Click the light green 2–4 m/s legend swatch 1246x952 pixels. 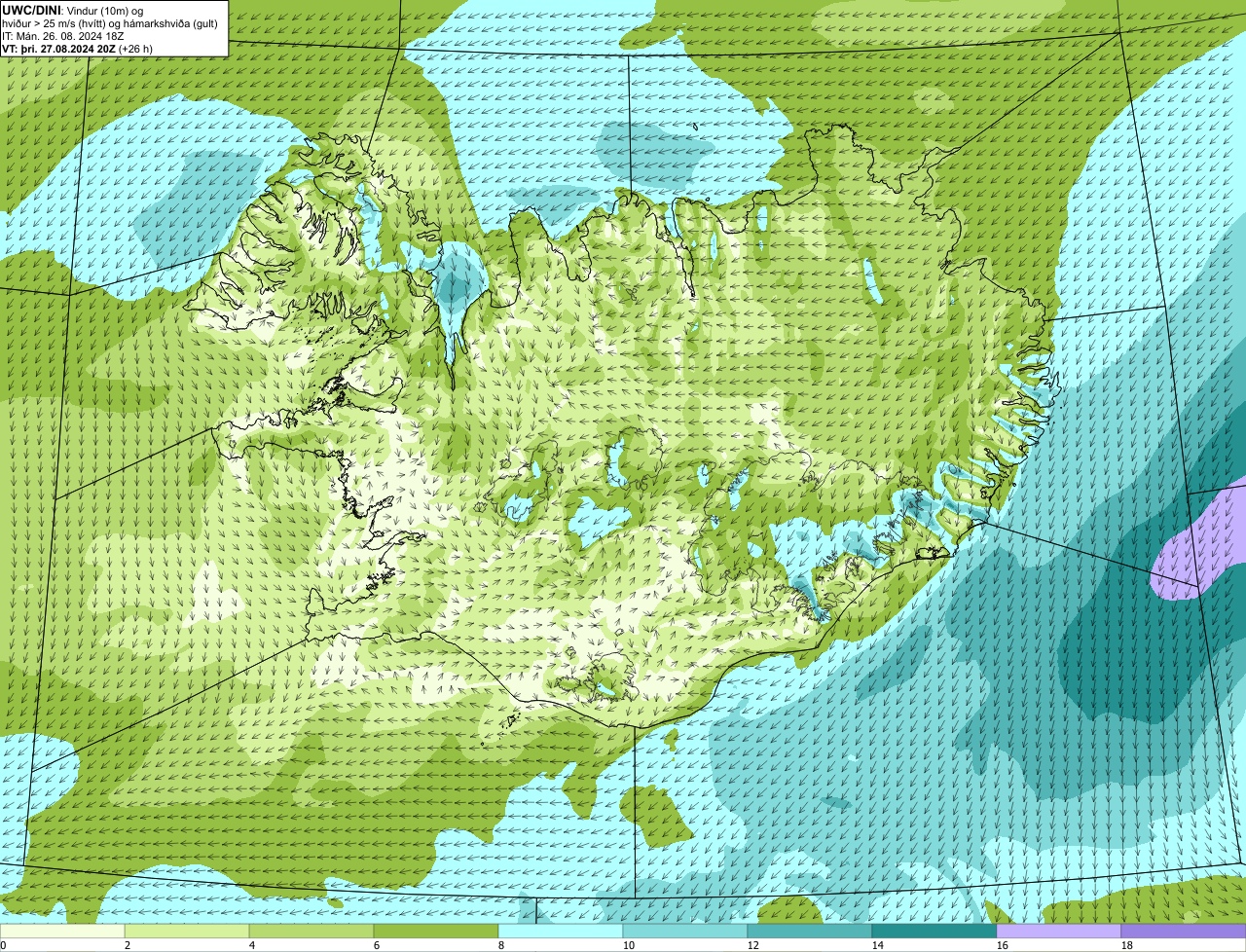(x=187, y=932)
